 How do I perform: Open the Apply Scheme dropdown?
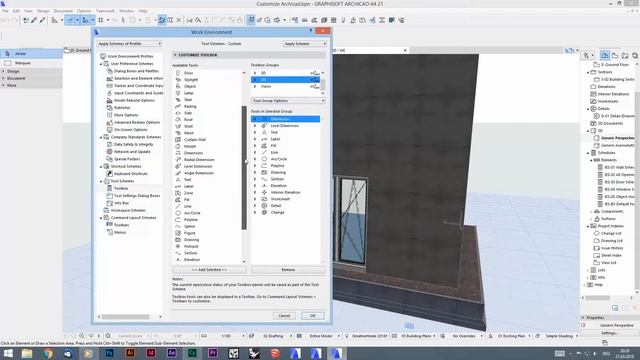pyautogui.click(x=305, y=44)
